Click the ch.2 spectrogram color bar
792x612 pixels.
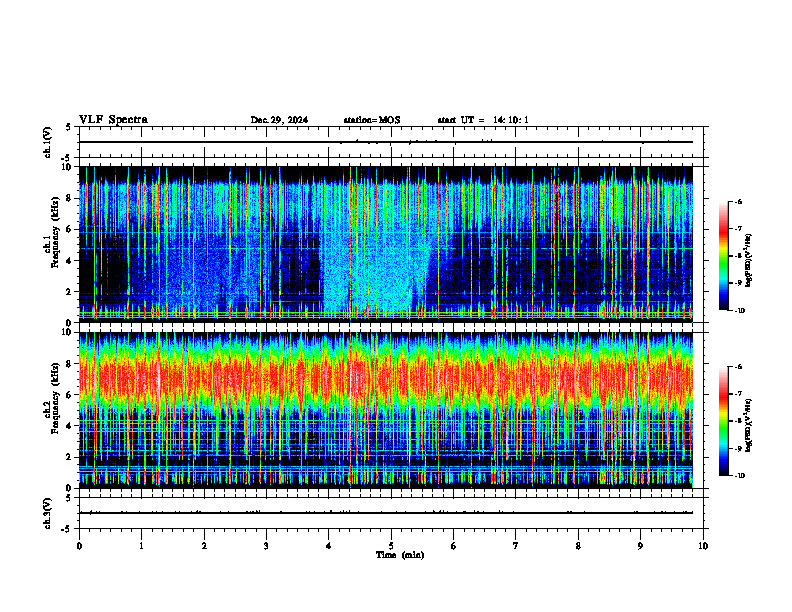click(723, 421)
